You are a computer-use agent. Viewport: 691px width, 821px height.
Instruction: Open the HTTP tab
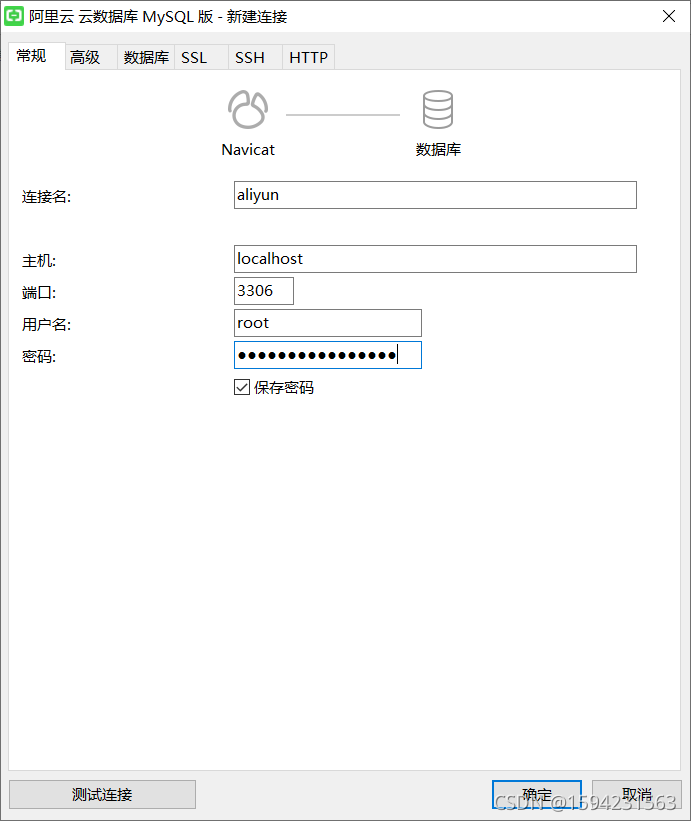[308, 57]
